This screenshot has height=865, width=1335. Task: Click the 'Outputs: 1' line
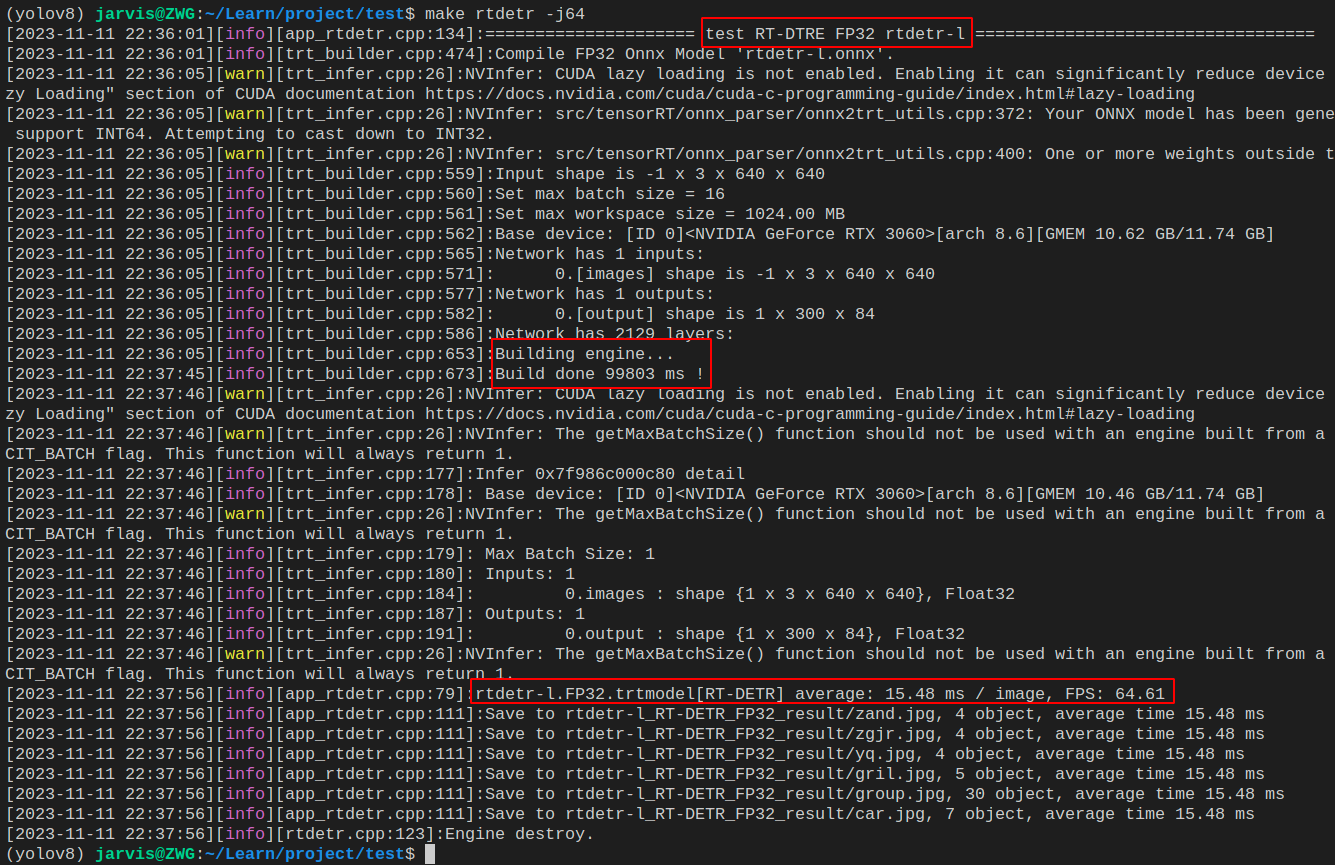pos(535,614)
